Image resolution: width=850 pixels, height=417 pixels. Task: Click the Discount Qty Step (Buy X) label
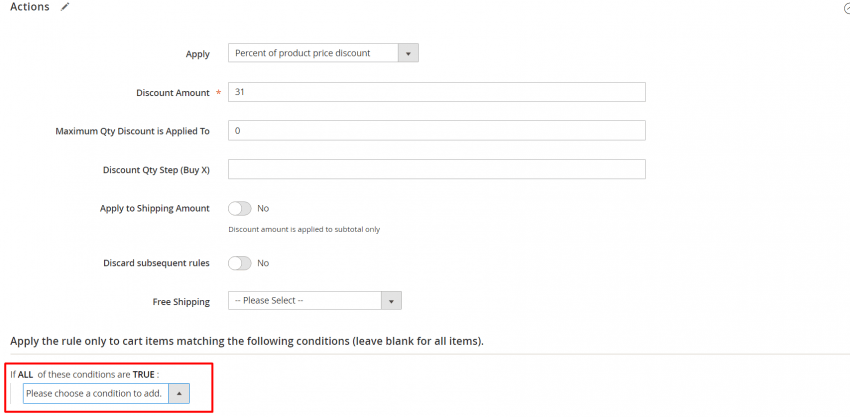[156, 170]
